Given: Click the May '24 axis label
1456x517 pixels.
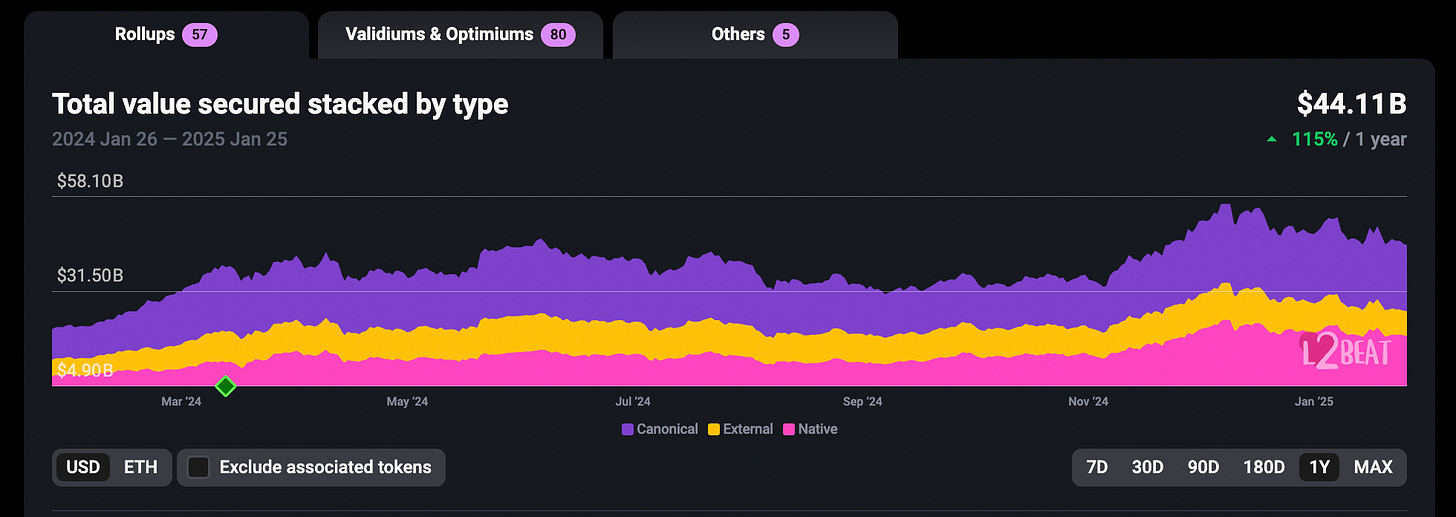Looking at the screenshot, I should (407, 401).
